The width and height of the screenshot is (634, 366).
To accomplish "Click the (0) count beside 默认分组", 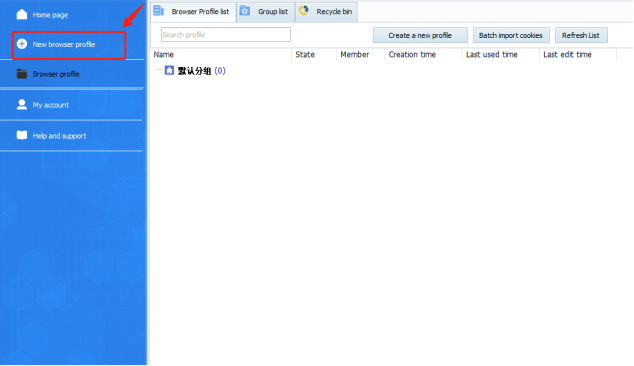I will (220, 71).
